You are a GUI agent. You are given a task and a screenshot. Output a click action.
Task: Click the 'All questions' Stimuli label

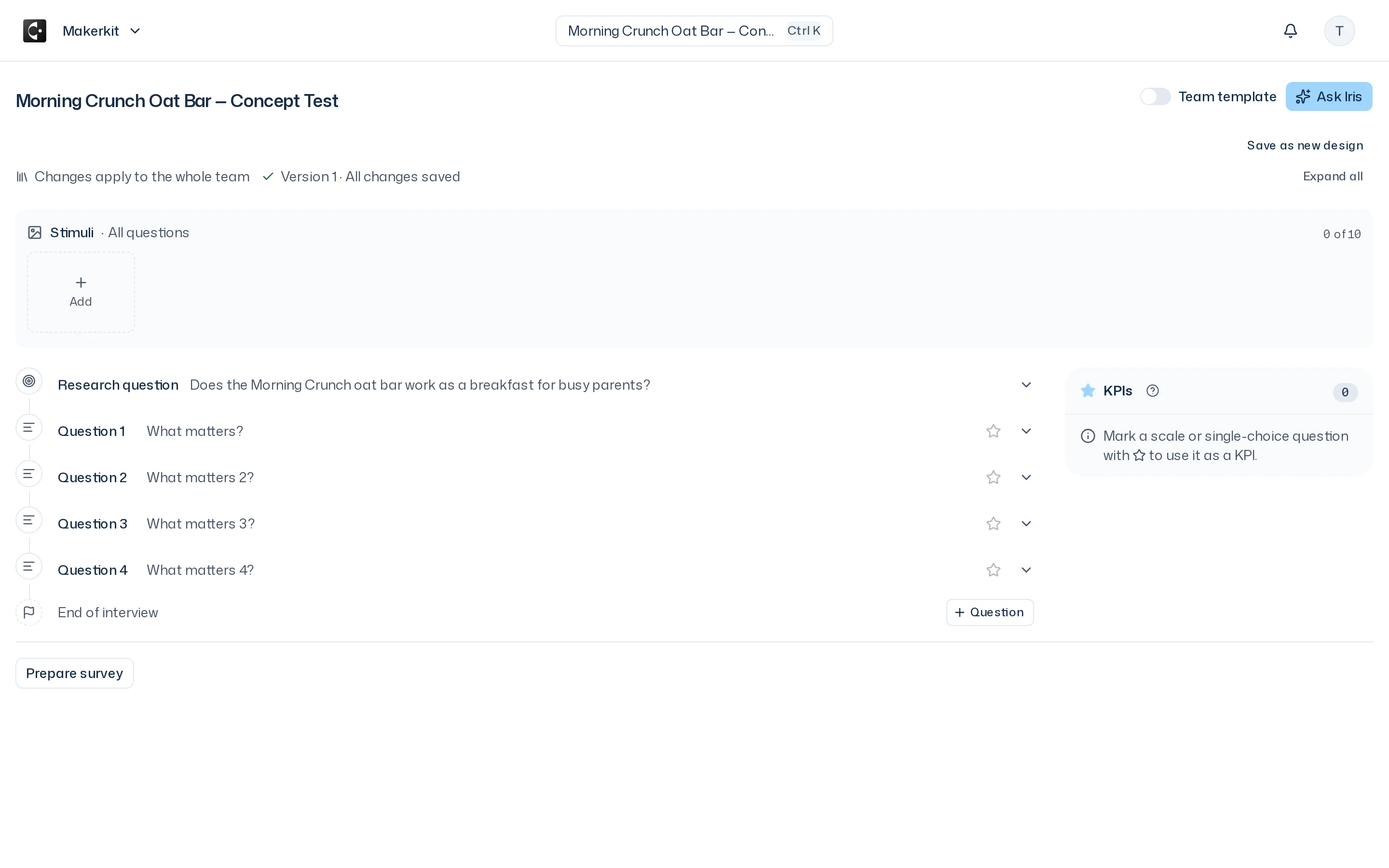tap(148, 232)
